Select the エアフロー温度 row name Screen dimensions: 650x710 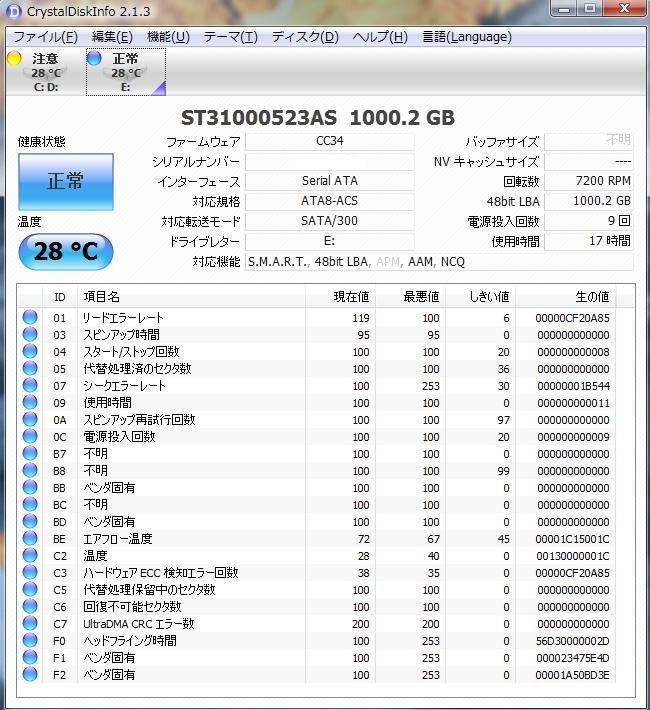[x=118, y=539]
